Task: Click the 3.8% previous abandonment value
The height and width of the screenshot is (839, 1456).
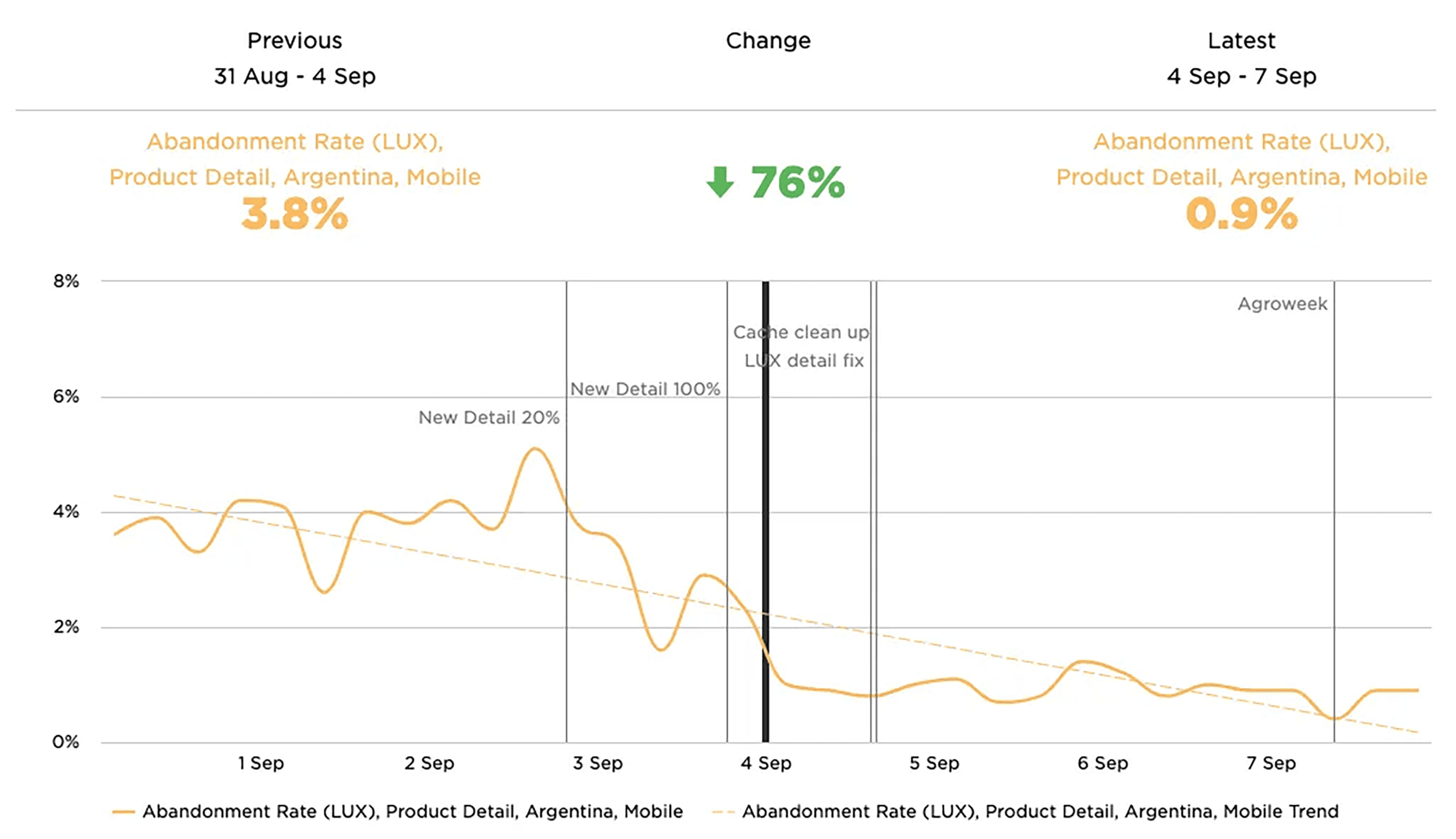Action: point(295,214)
